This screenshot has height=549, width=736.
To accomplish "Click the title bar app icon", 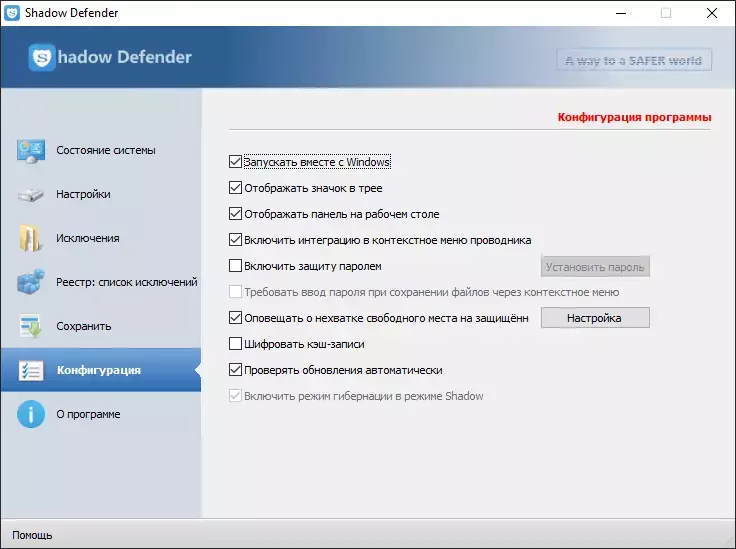I will 12,13.
